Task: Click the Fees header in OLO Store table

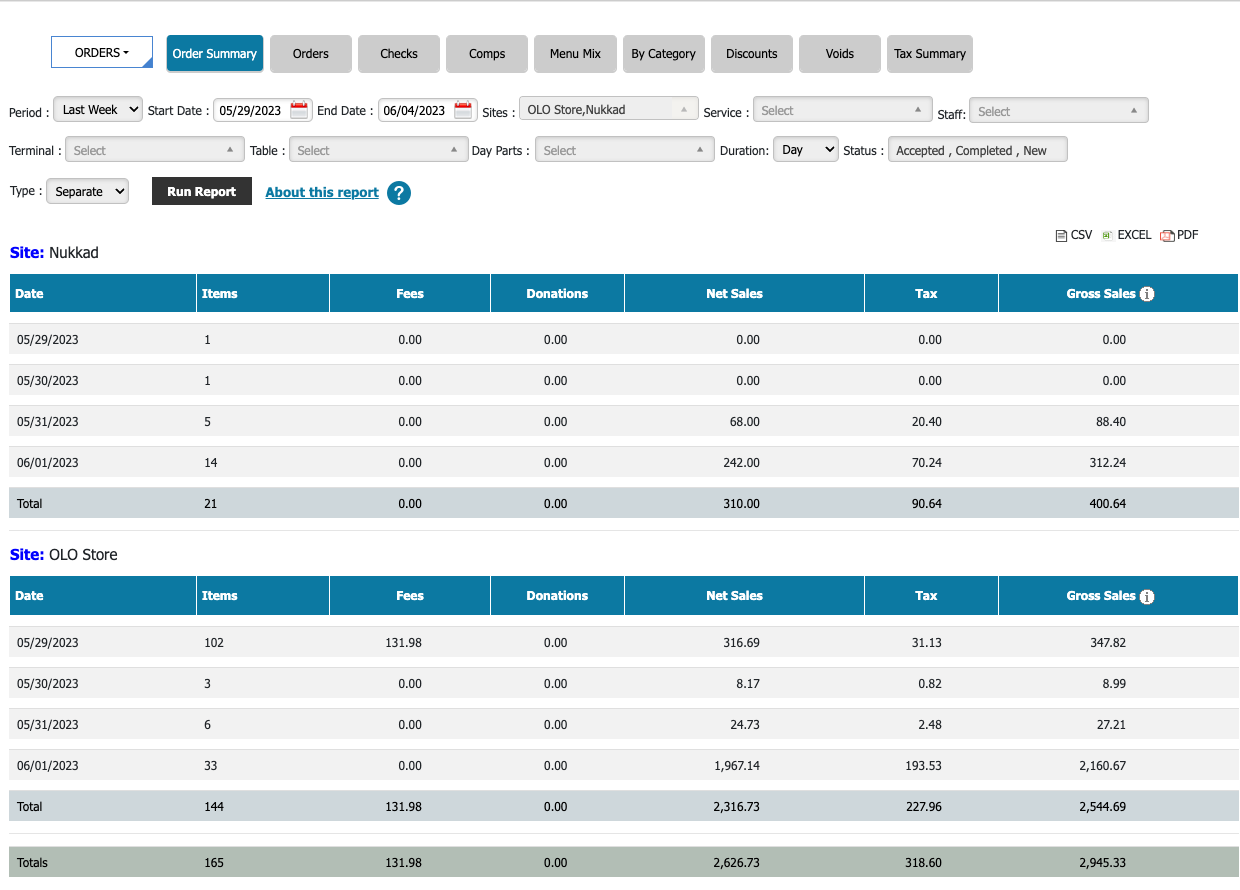Action: [x=410, y=595]
